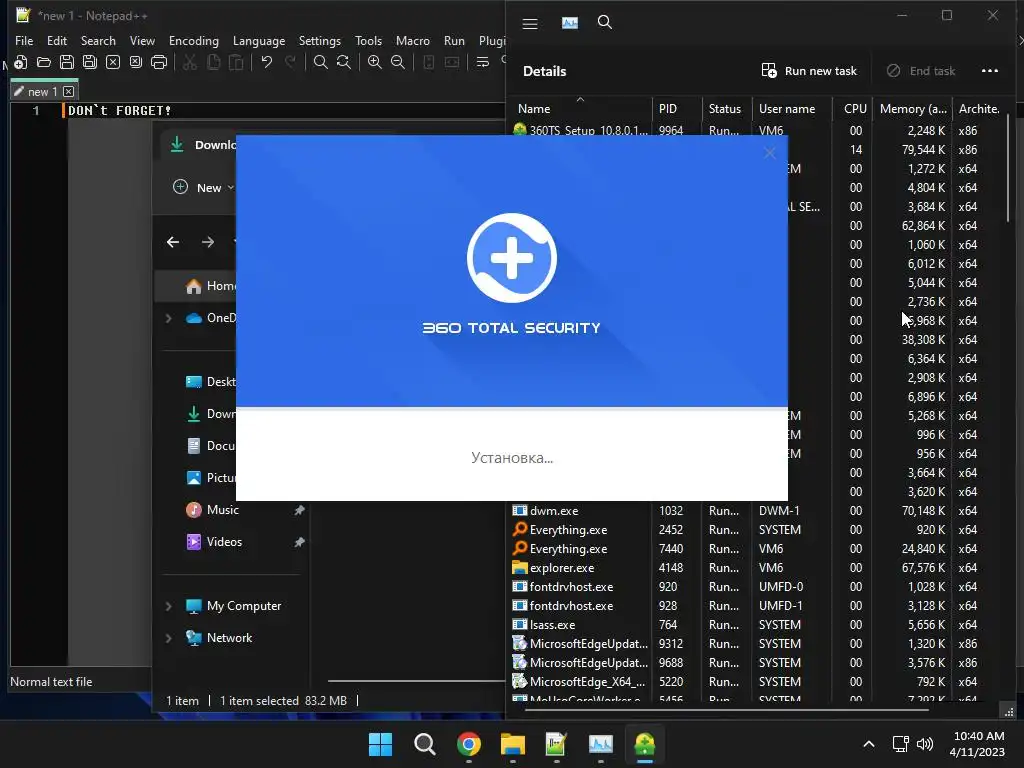
Task: Click the pin icon beside Videos
Action: [x=299, y=542]
